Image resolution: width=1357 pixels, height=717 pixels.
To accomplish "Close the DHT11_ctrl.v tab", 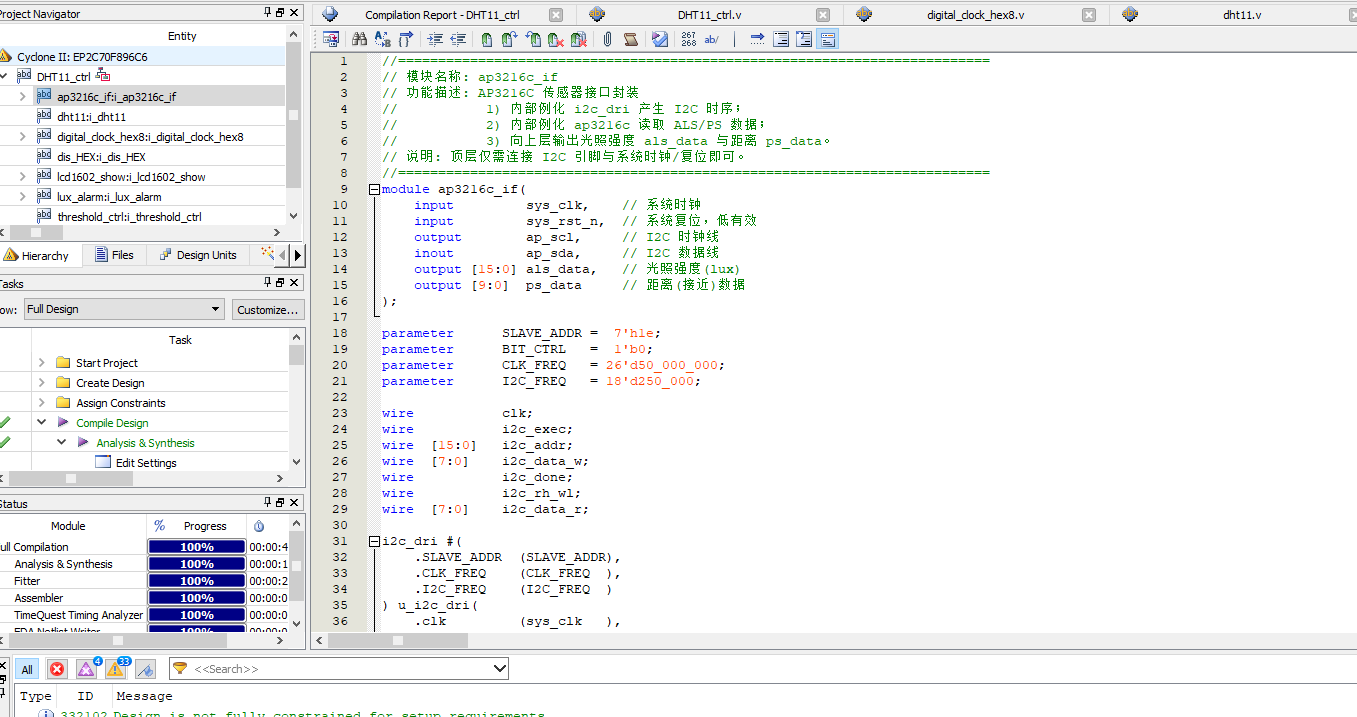I will point(823,15).
